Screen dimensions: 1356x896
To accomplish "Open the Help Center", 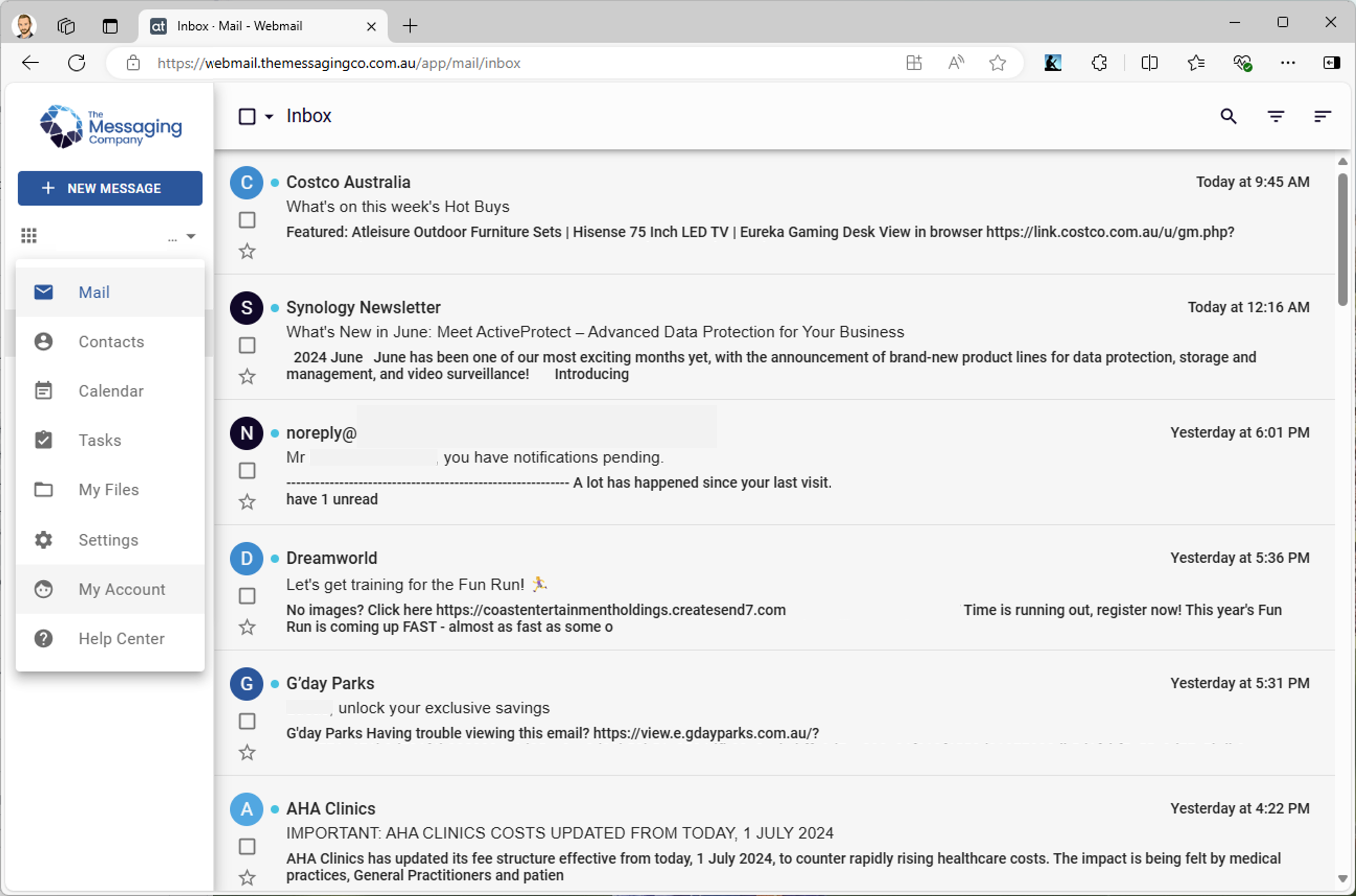I will click(x=121, y=638).
